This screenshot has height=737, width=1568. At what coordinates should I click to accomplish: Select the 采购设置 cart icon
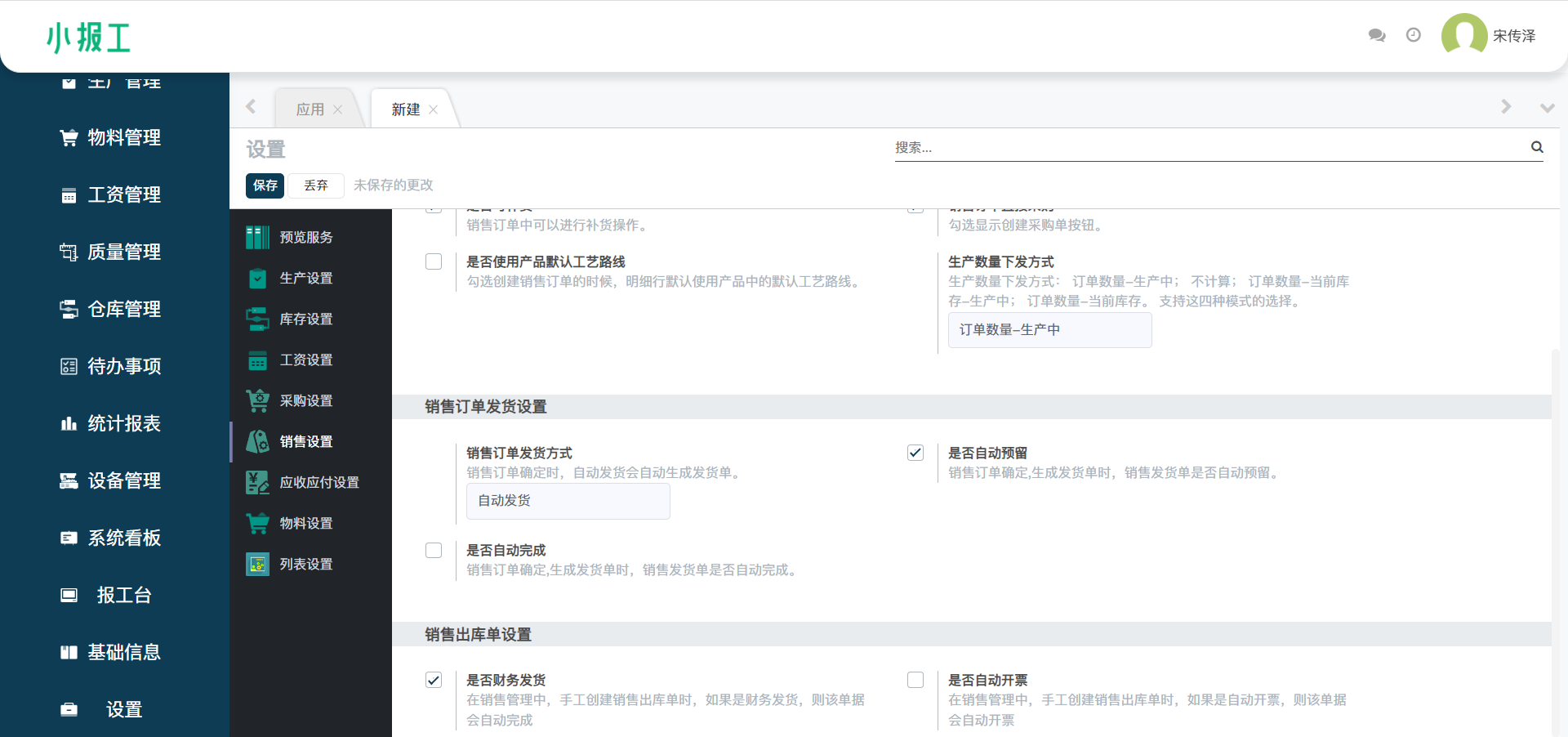[x=257, y=400]
